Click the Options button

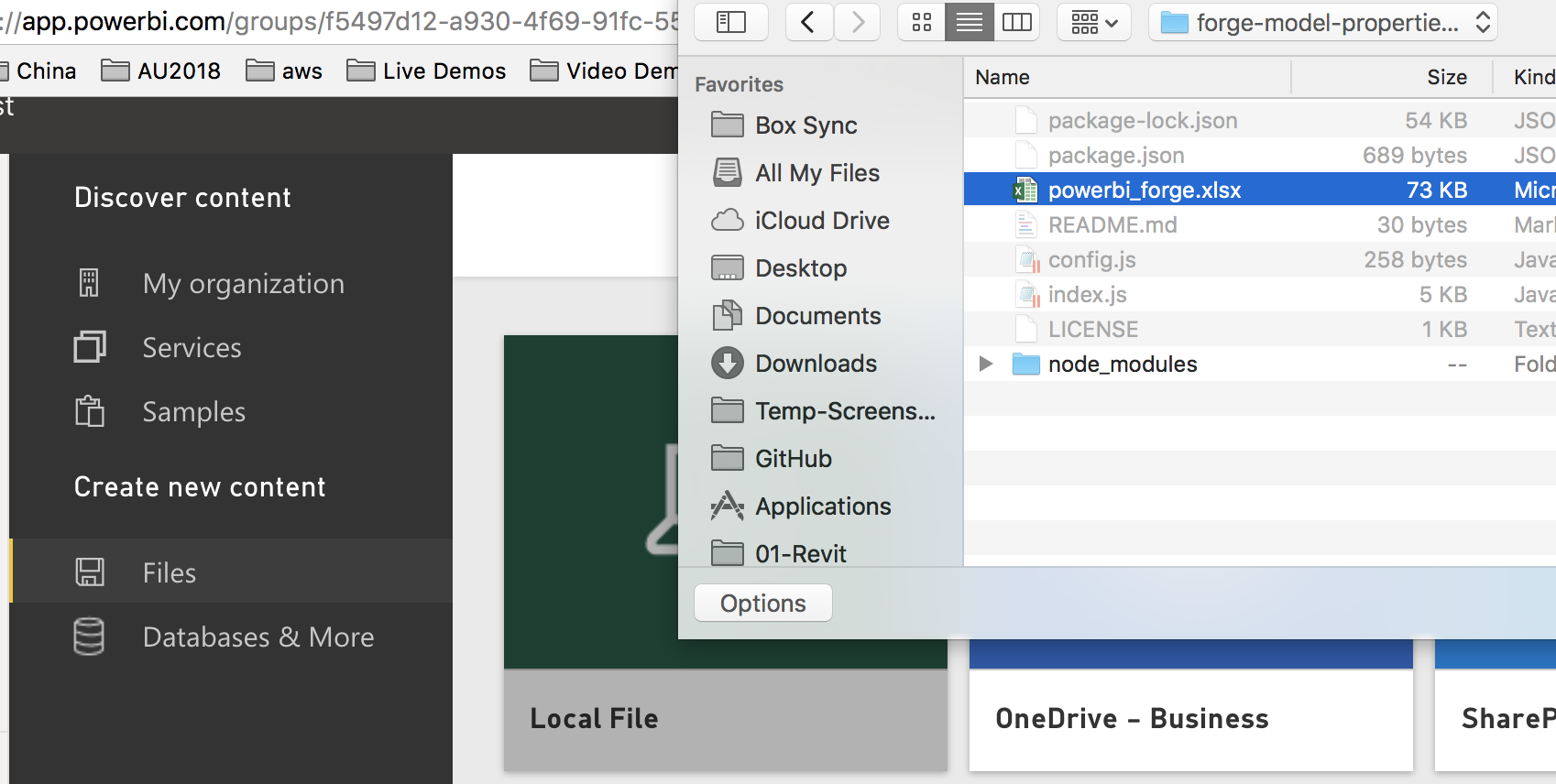coord(763,603)
